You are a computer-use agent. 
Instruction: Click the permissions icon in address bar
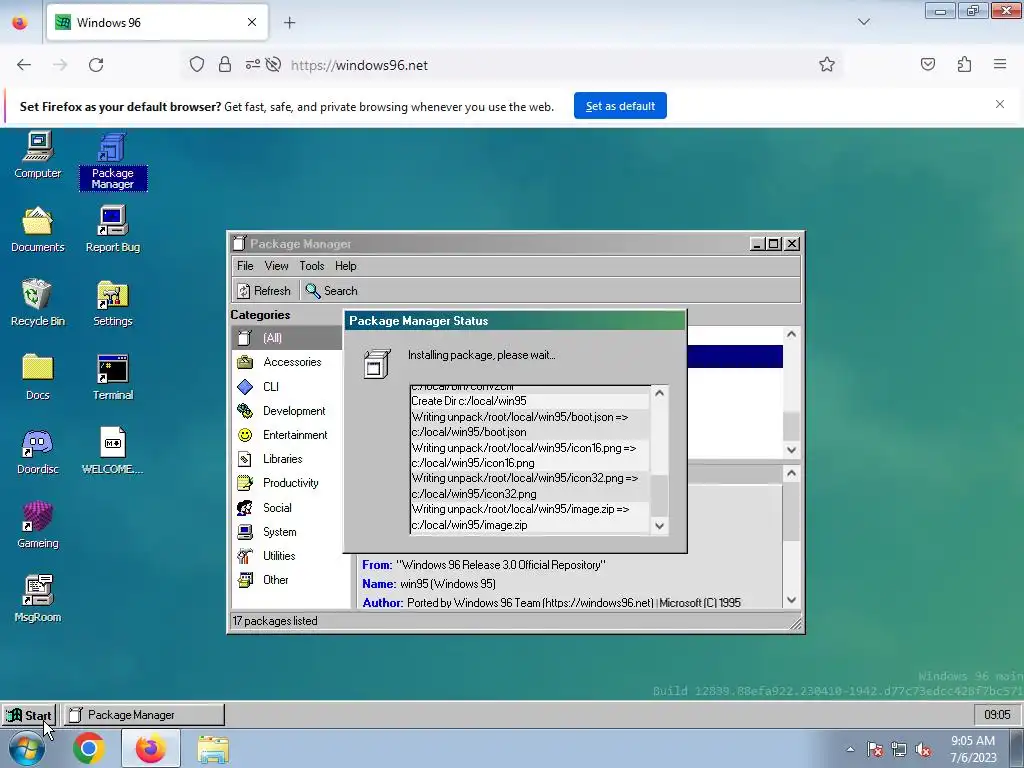pos(253,65)
